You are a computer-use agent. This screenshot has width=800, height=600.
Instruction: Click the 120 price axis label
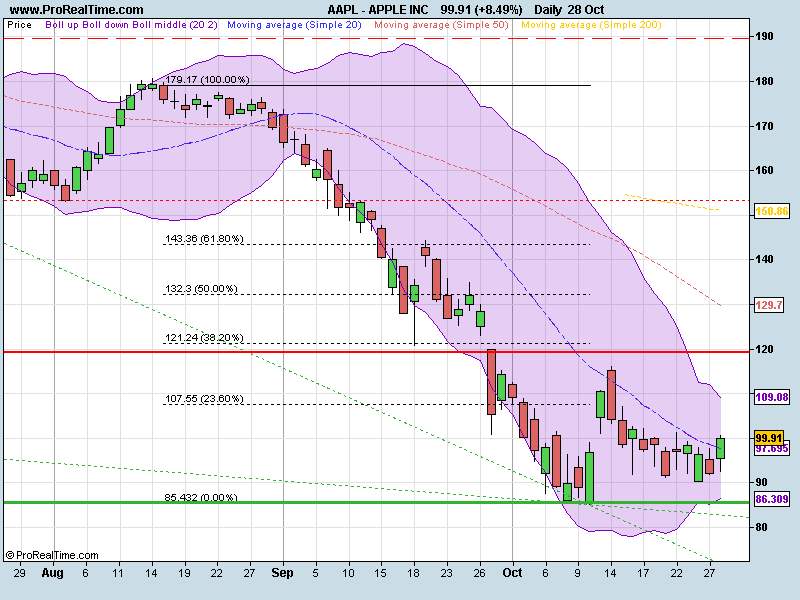(x=764, y=349)
